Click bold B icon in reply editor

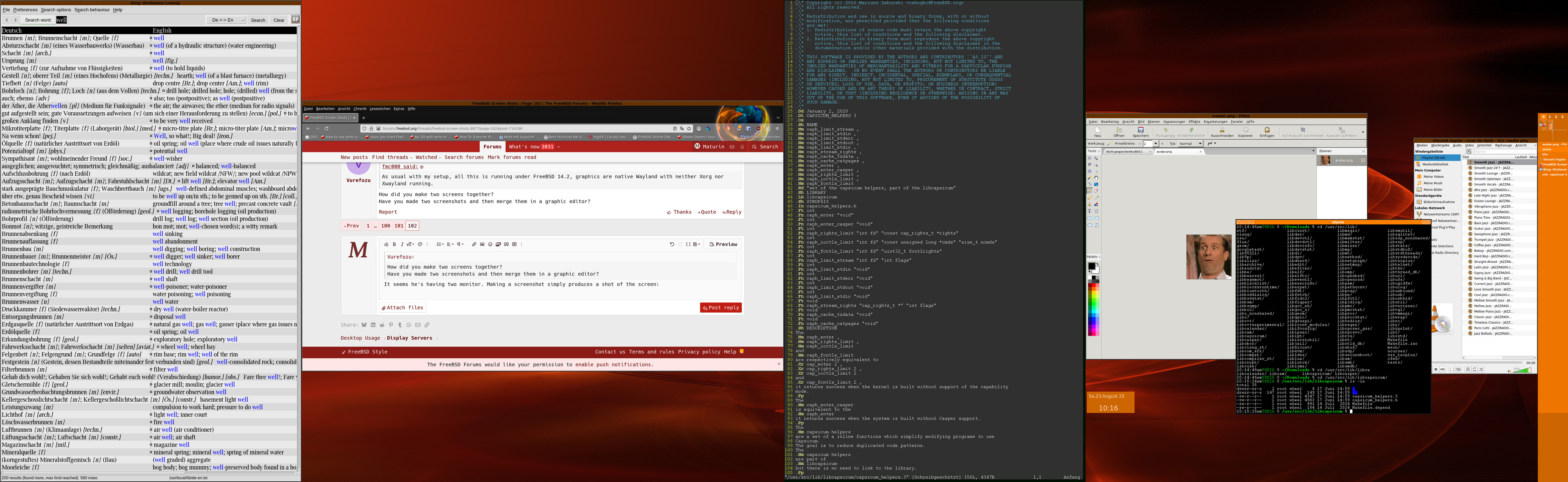tap(395, 244)
